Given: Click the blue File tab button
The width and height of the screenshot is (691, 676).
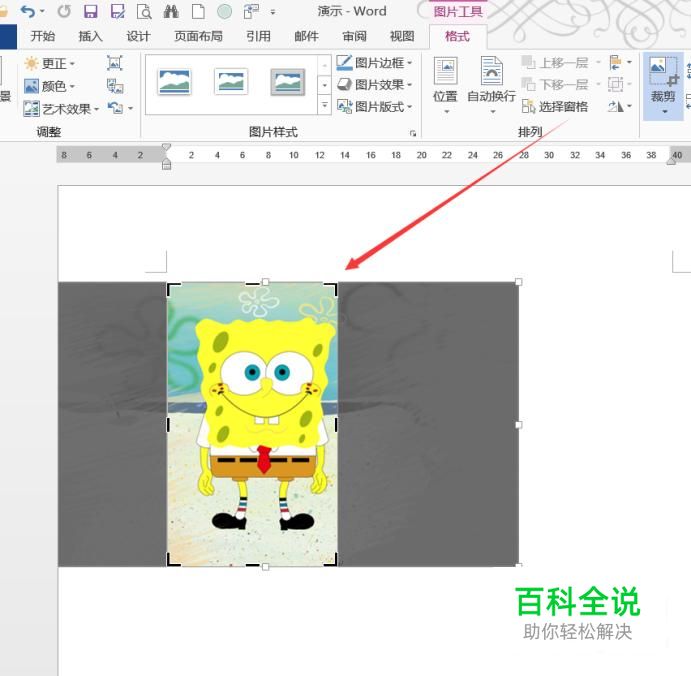Looking at the screenshot, I should coord(8,37).
